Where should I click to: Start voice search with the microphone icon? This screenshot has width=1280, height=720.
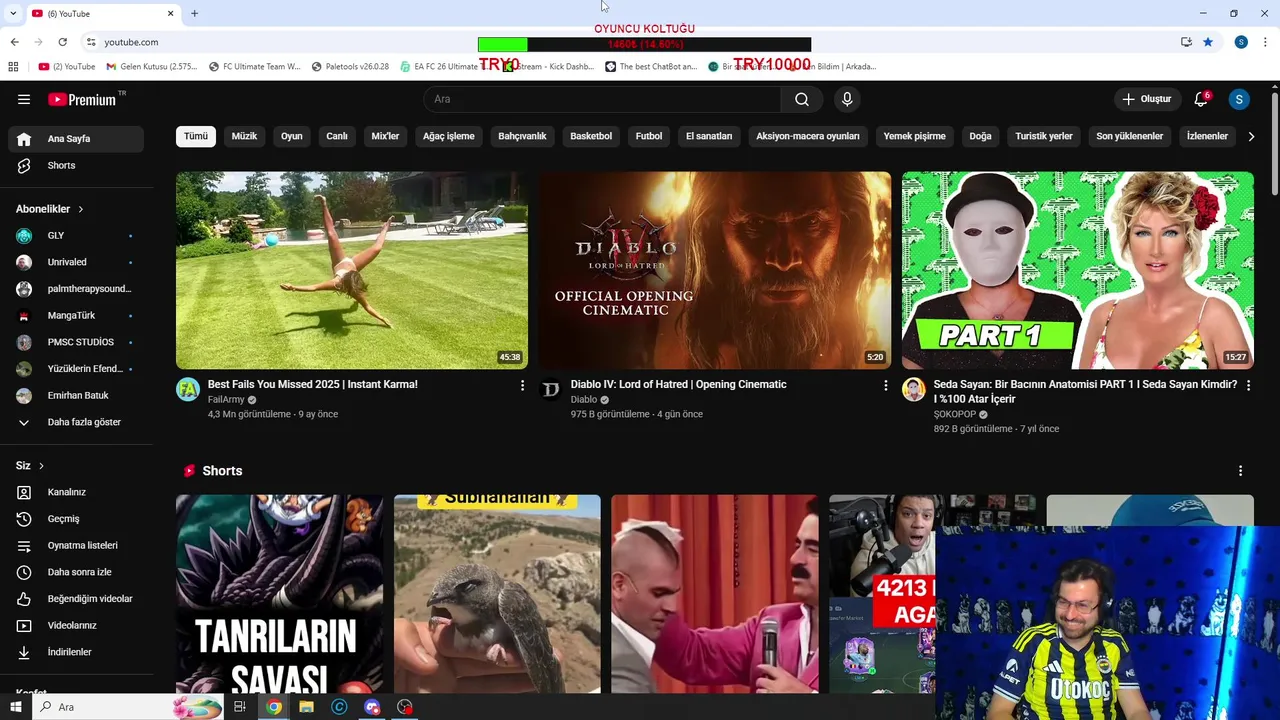click(847, 99)
